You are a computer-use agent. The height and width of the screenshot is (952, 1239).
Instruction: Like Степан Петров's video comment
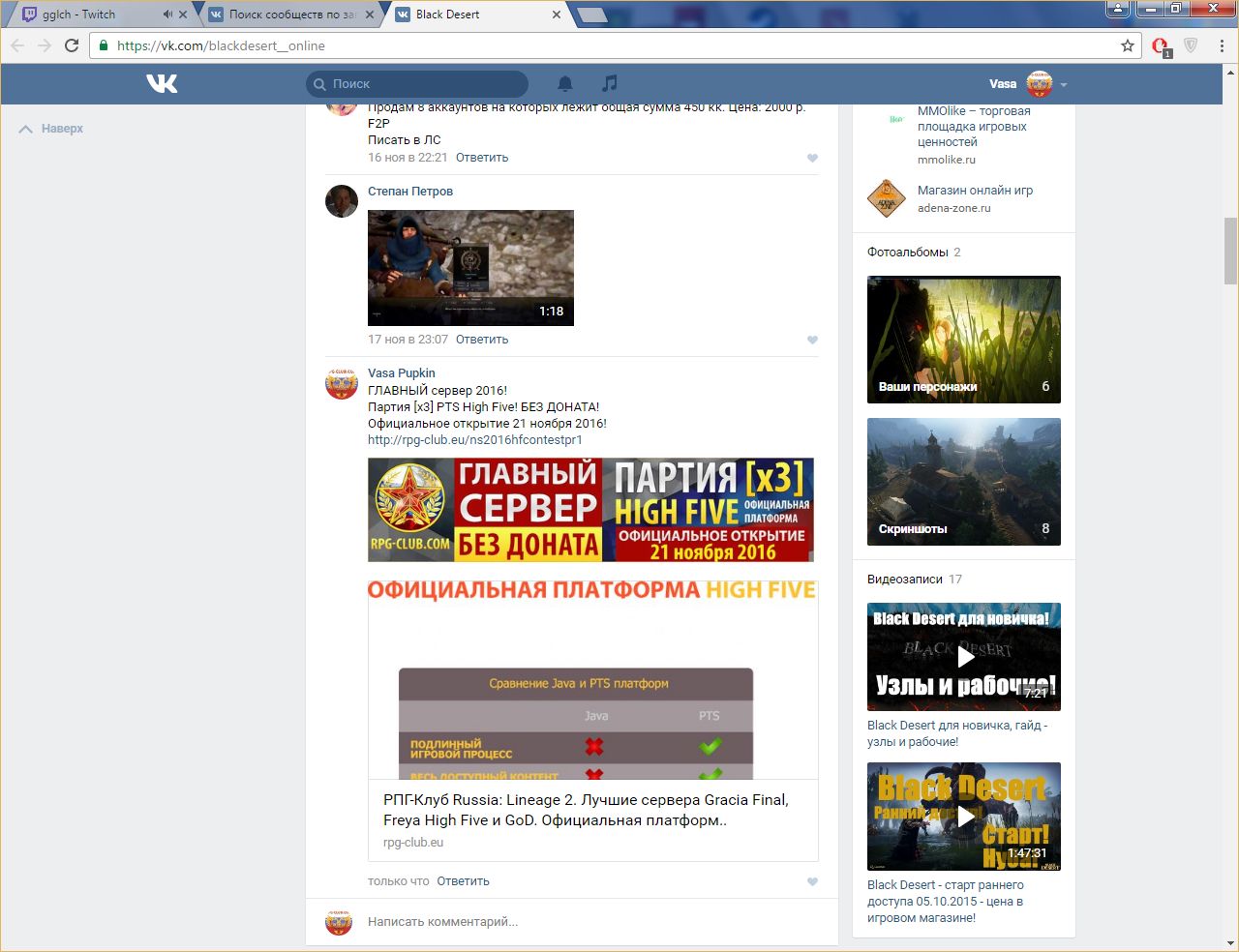click(x=812, y=340)
